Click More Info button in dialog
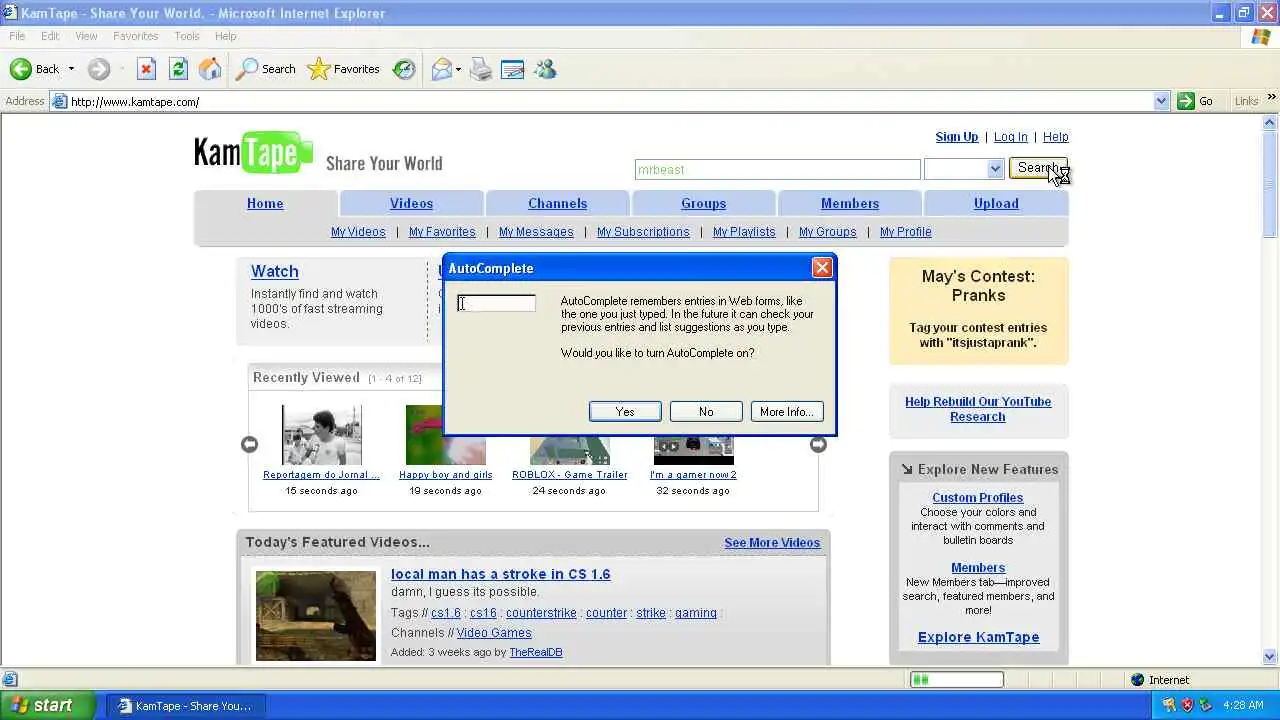Viewport: 1280px width, 720px height. [786, 412]
